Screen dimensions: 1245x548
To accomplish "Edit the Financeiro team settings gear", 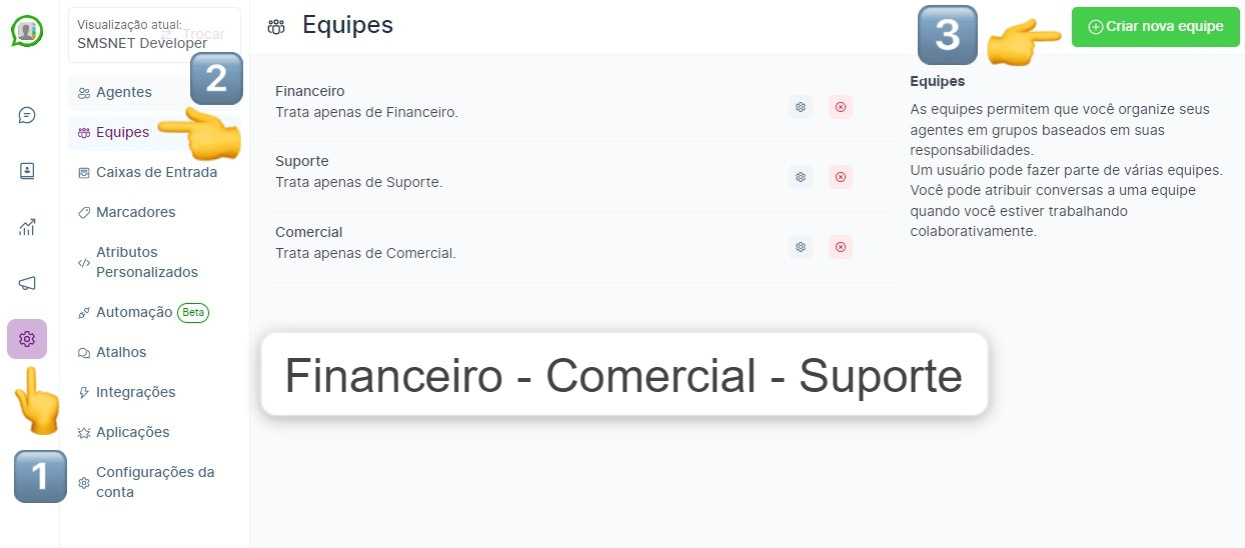I will click(800, 107).
